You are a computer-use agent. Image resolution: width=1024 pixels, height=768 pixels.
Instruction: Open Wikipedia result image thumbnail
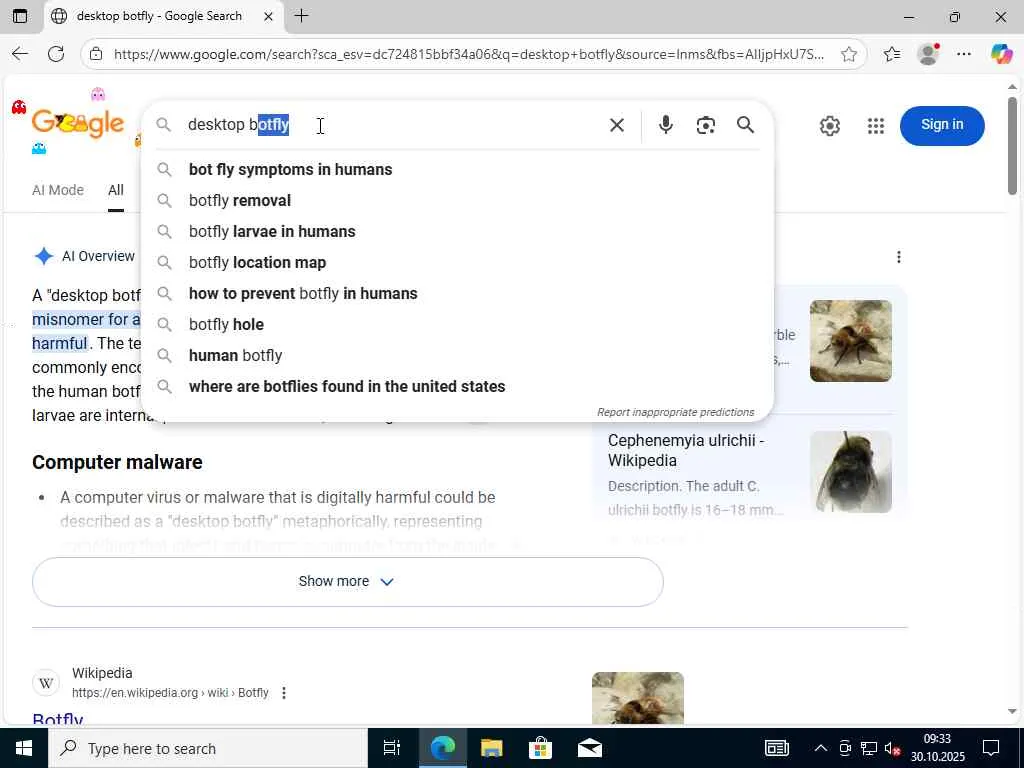click(637, 697)
